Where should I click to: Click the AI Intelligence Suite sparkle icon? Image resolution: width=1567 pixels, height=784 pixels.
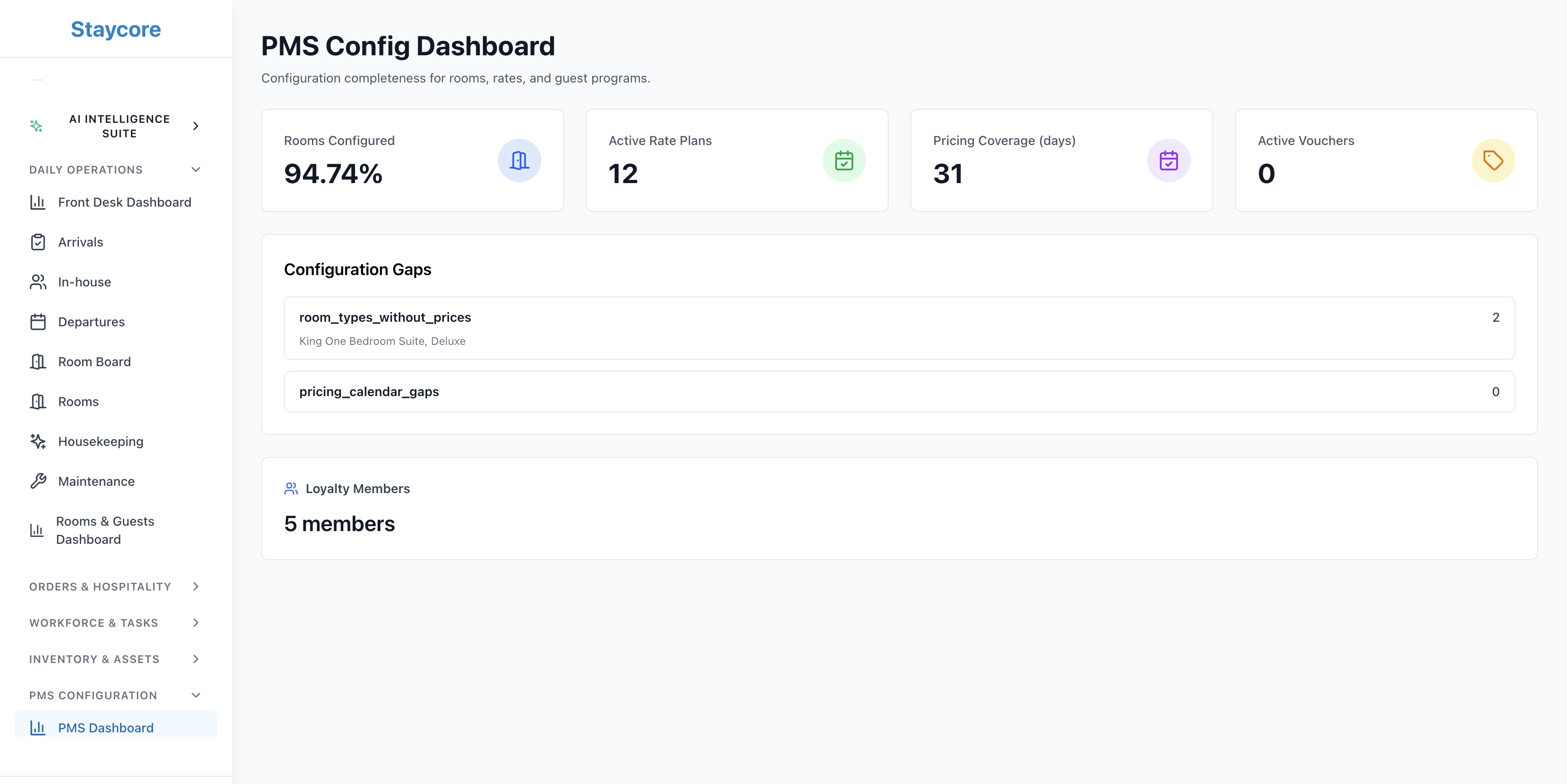coord(36,126)
